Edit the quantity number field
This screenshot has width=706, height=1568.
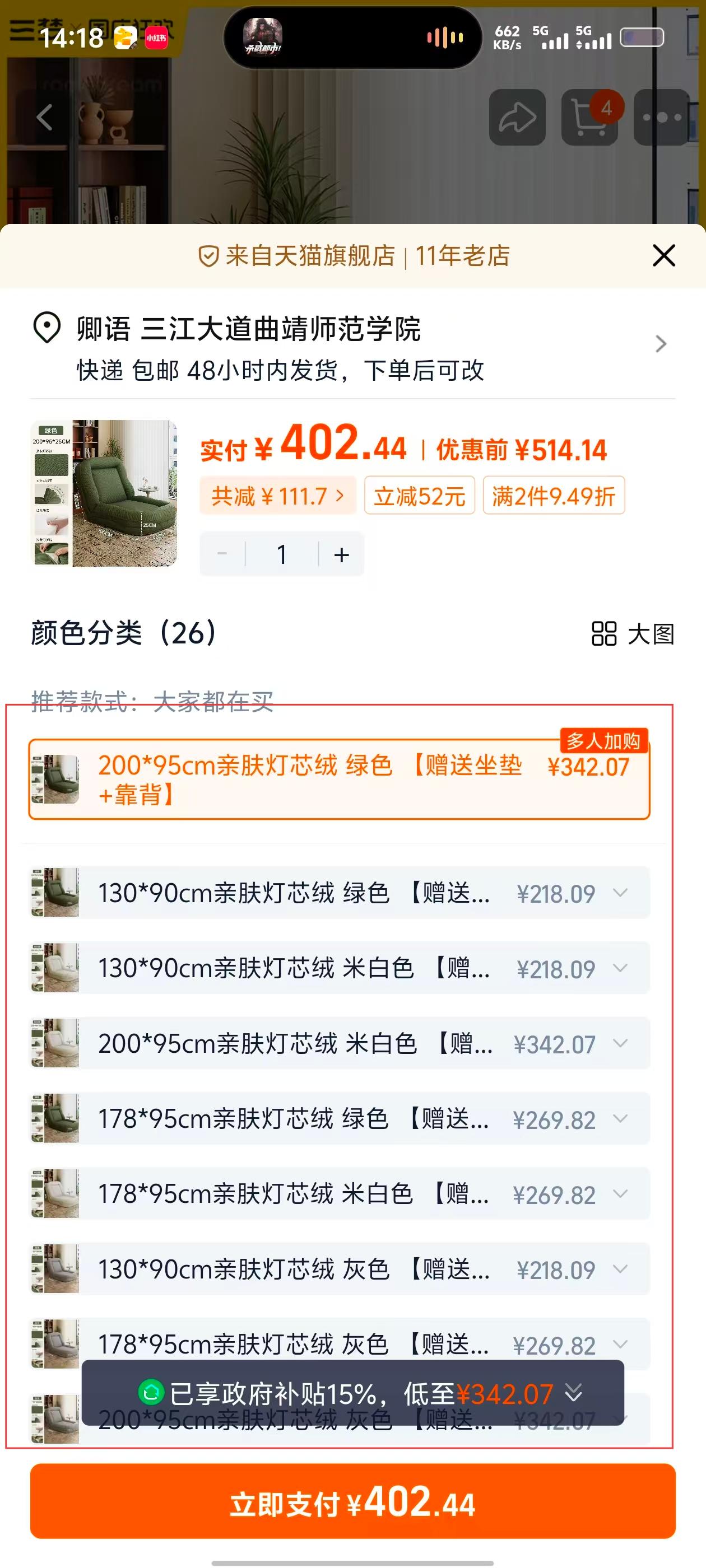coord(282,554)
